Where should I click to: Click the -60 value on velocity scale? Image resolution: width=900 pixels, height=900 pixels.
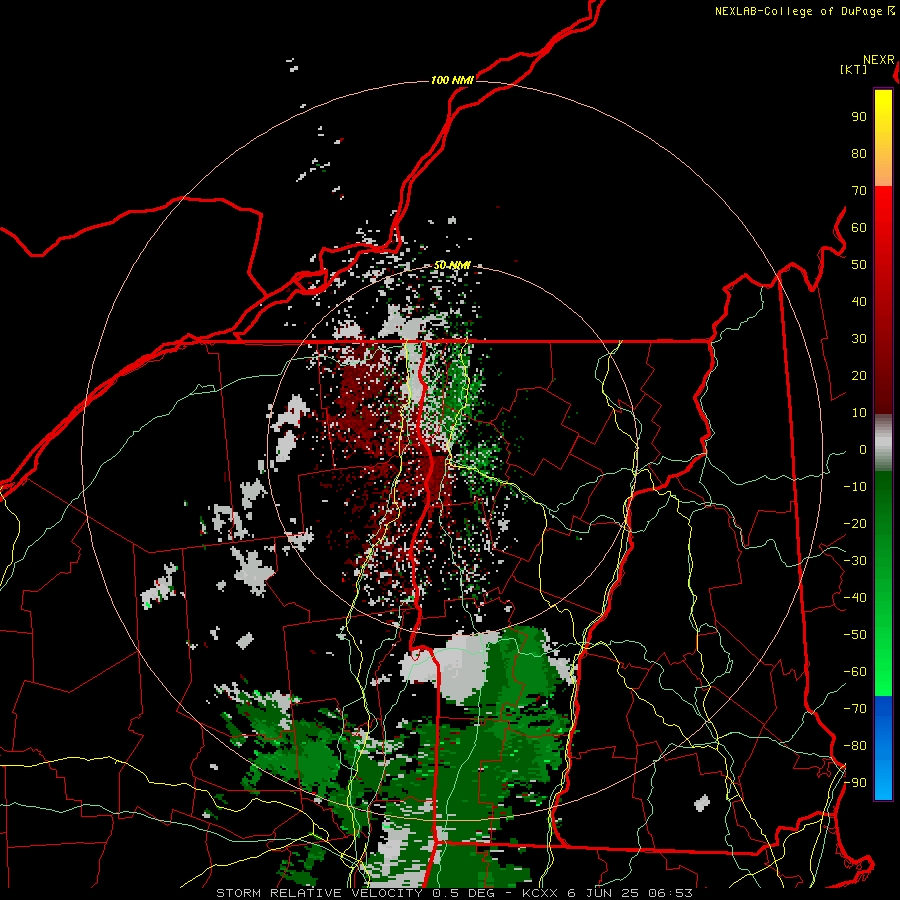[x=855, y=672]
